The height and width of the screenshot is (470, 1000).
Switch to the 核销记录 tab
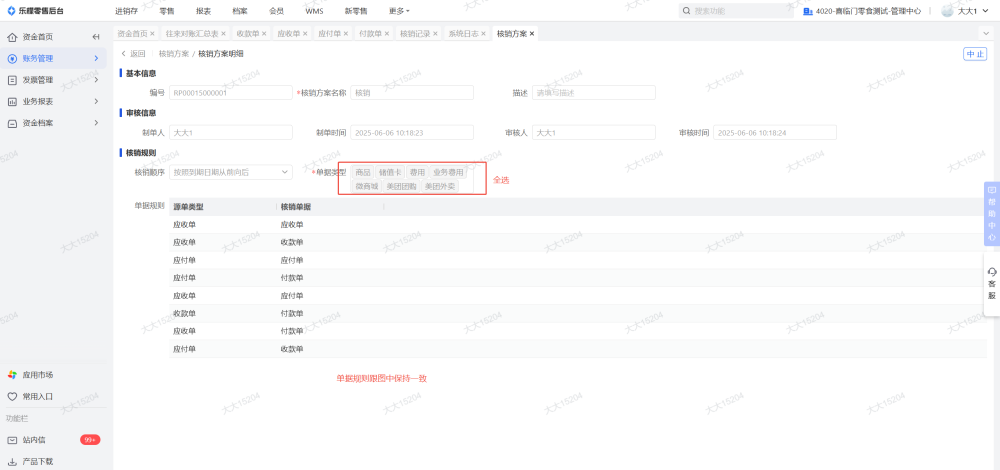tap(415, 33)
